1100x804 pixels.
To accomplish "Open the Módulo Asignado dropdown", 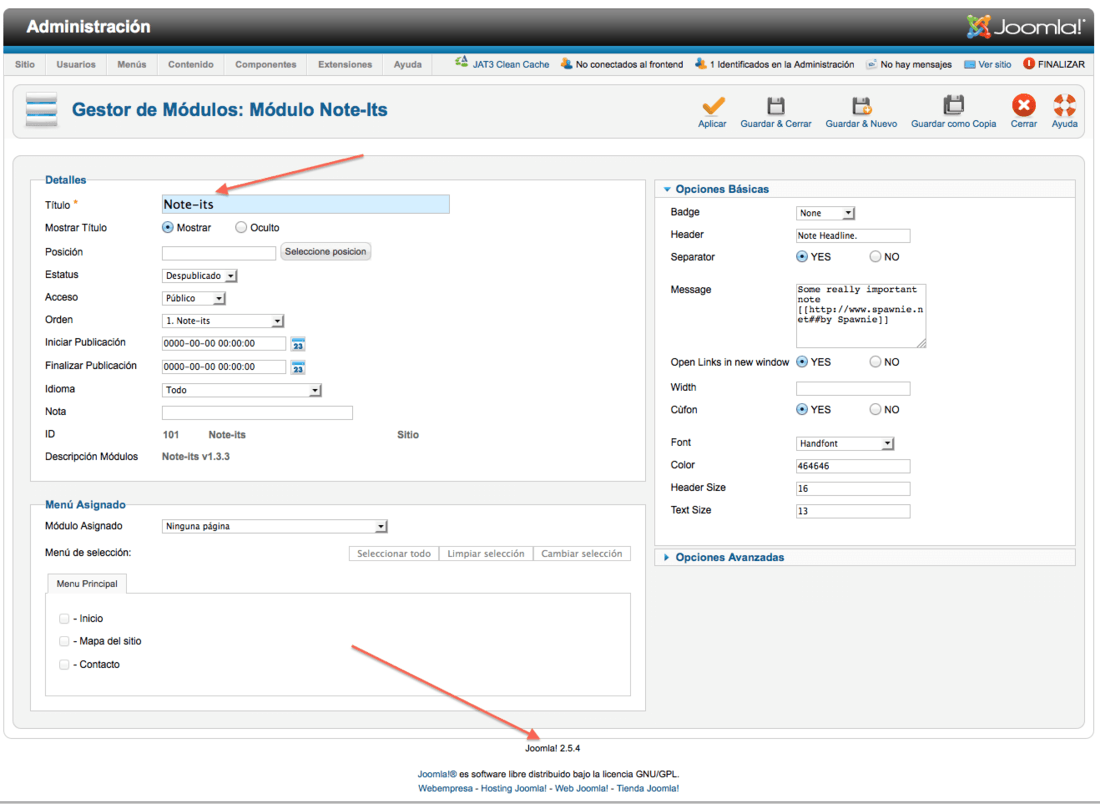I will point(275,526).
